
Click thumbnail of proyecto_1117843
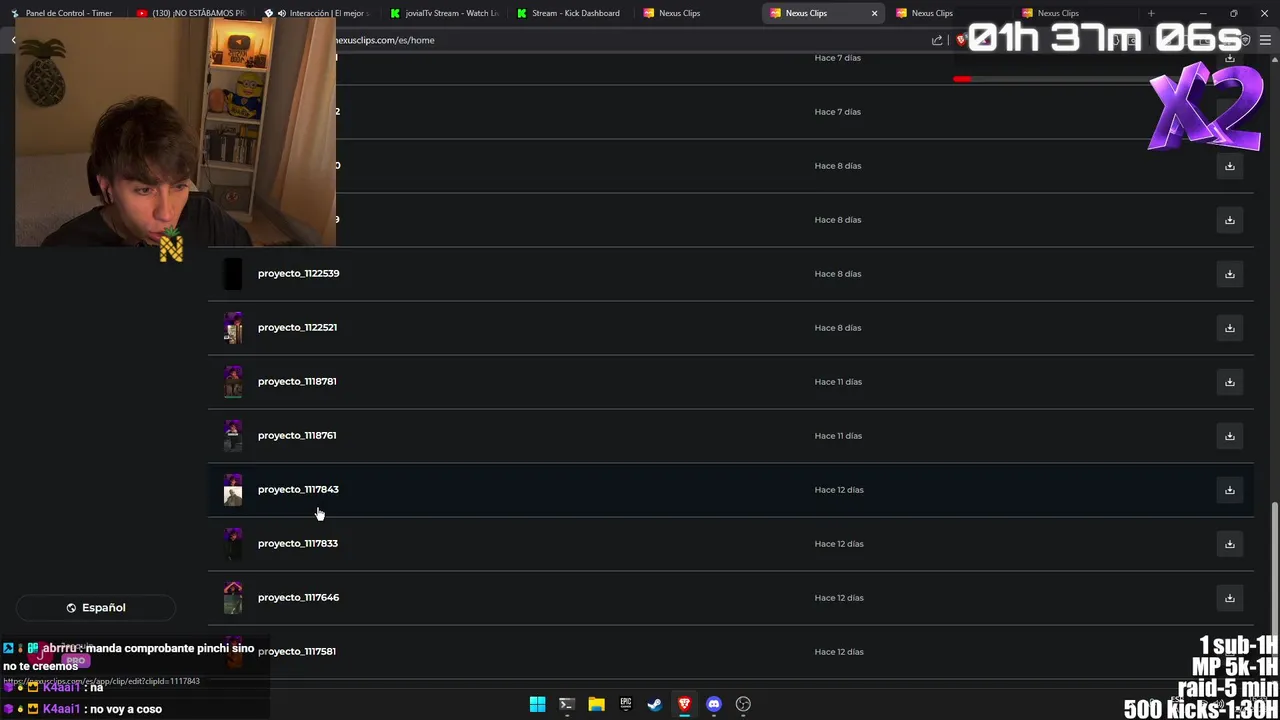233,490
